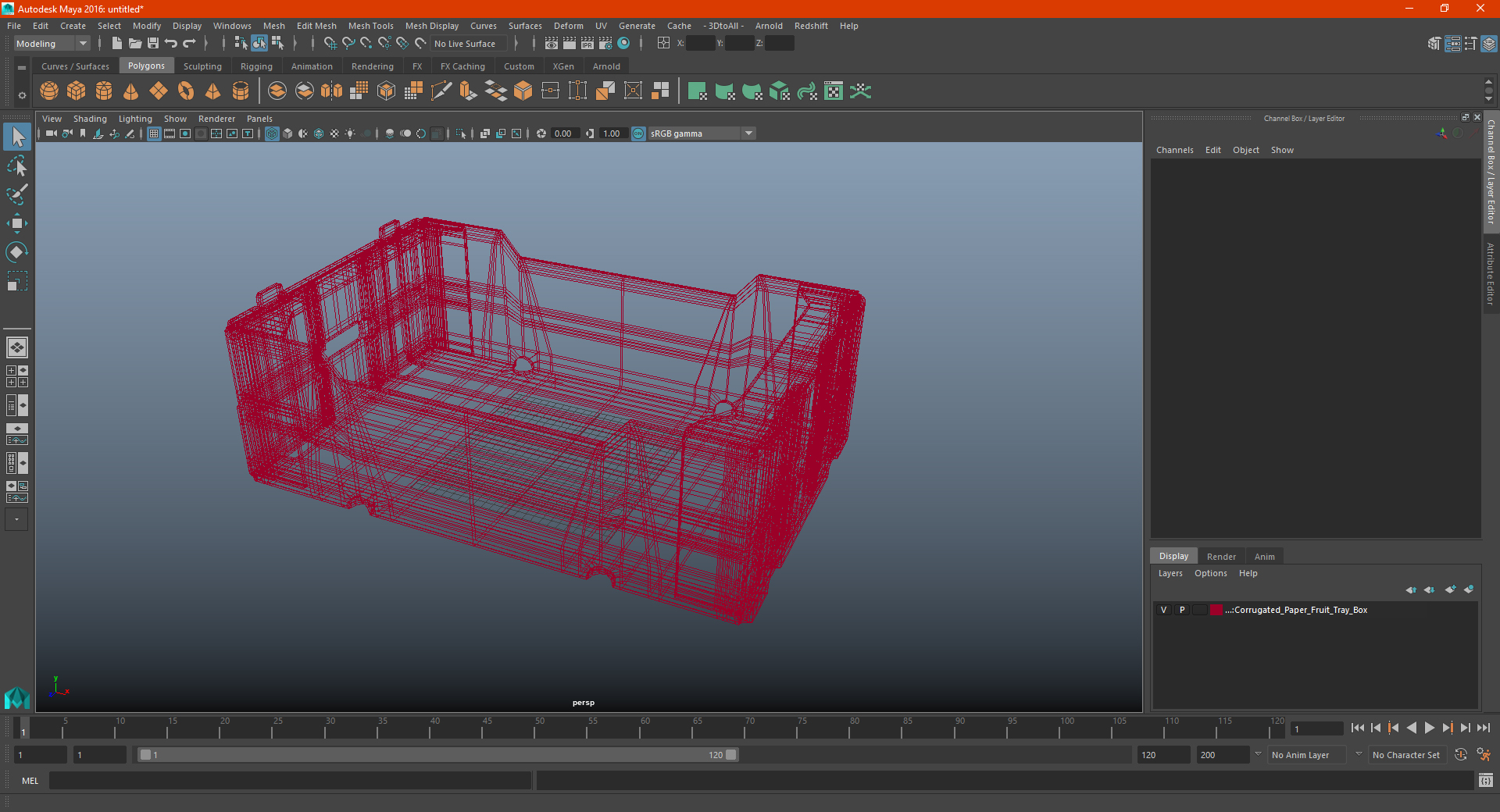
Task: Click the Save Scene disk icon
Action: click(x=153, y=44)
